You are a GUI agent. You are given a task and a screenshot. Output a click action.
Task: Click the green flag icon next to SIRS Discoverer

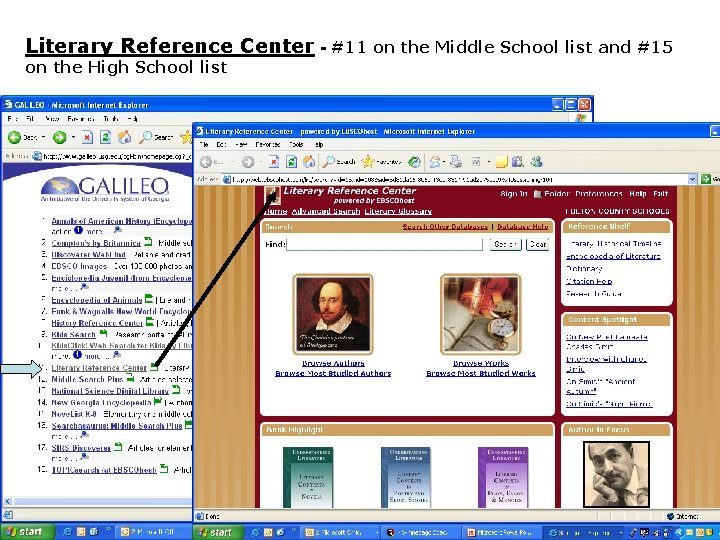118,446
